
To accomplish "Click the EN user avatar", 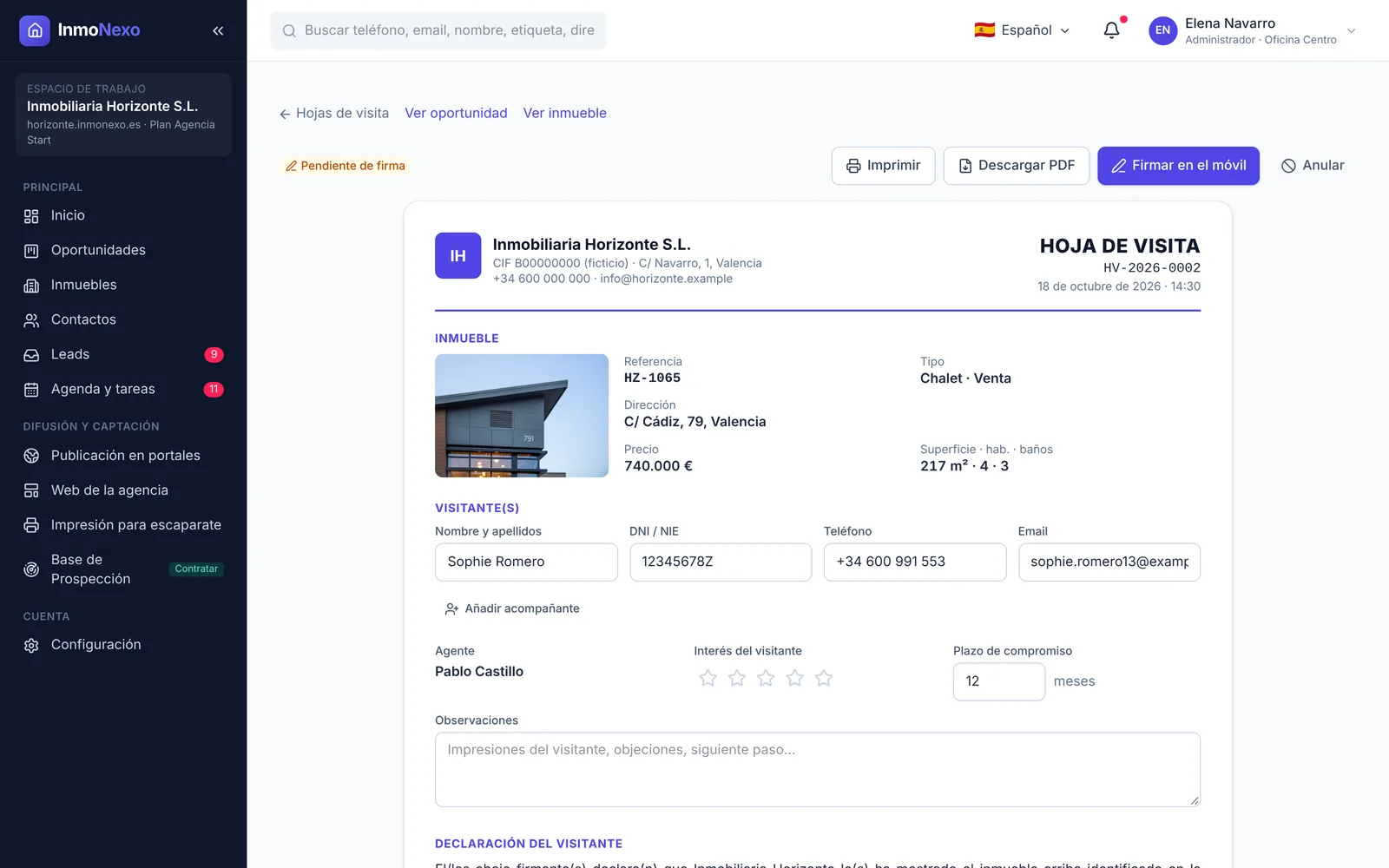I will click(x=1162, y=30).
